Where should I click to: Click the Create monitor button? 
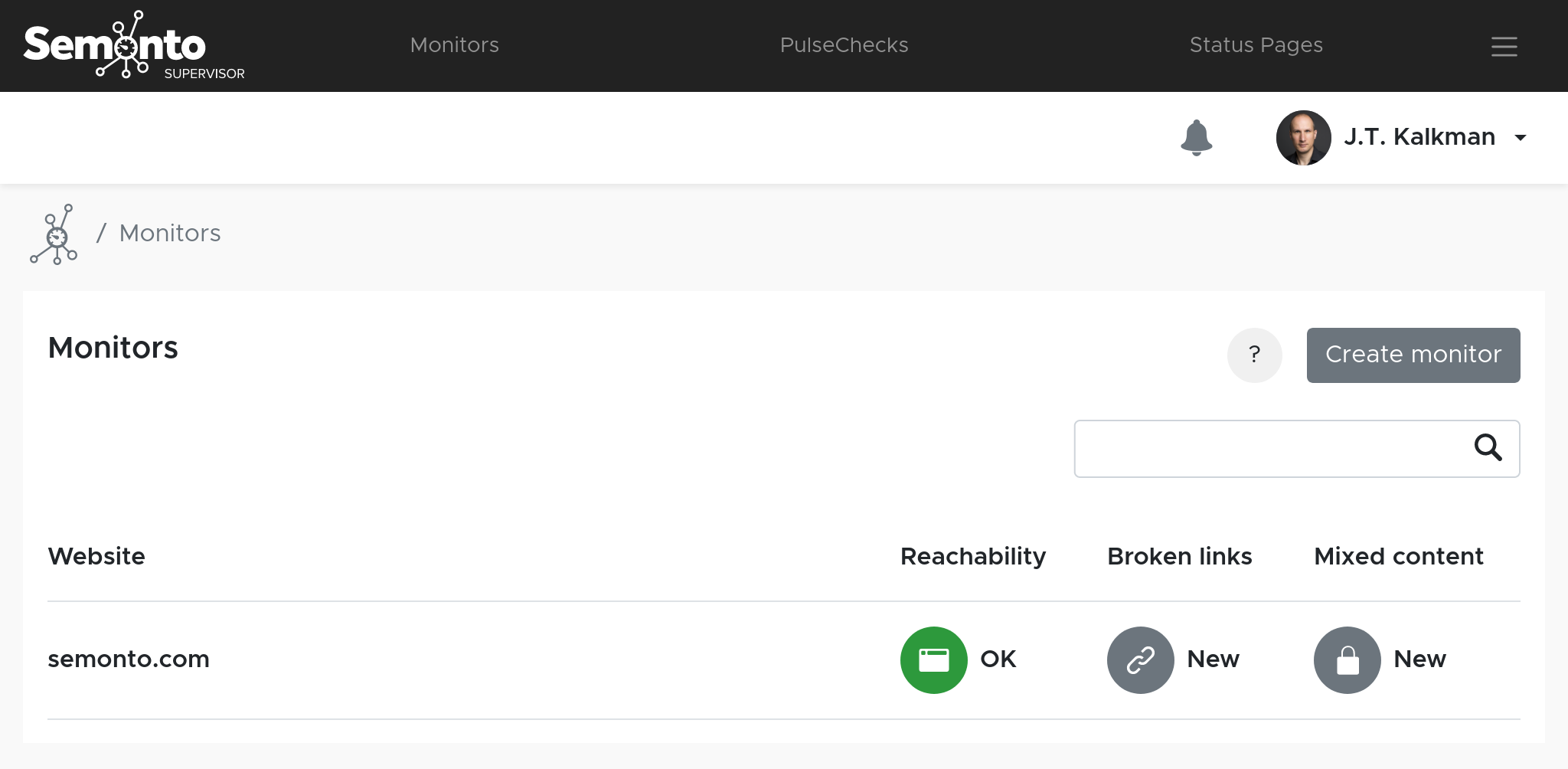1413,355
